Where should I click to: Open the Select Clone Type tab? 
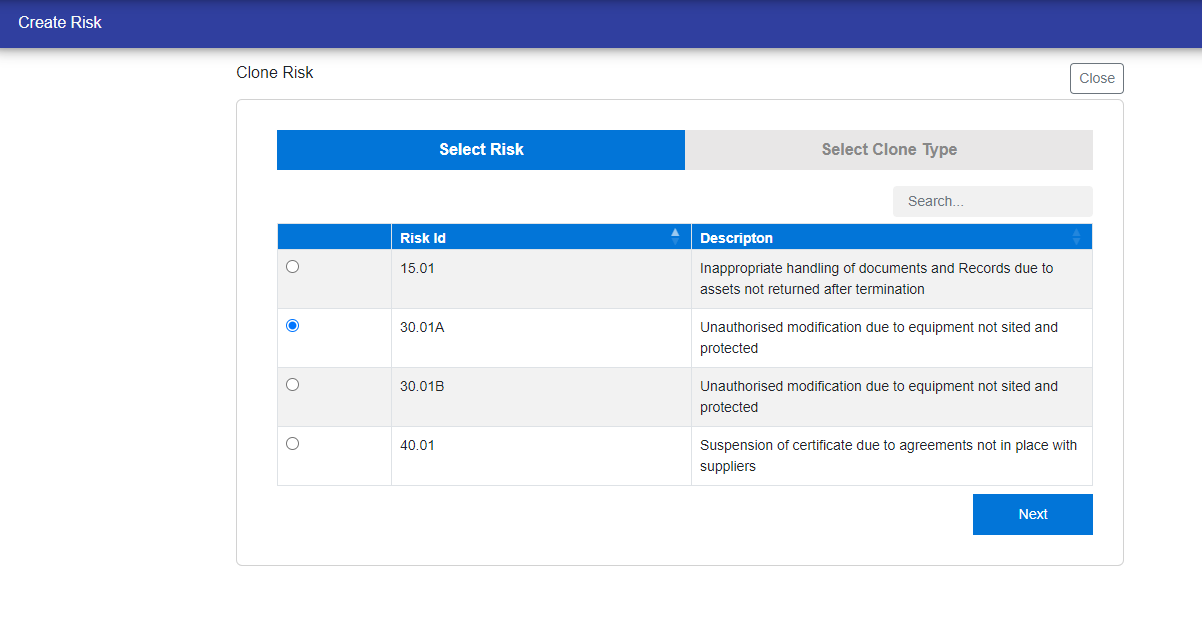click(x=889, y=150)
